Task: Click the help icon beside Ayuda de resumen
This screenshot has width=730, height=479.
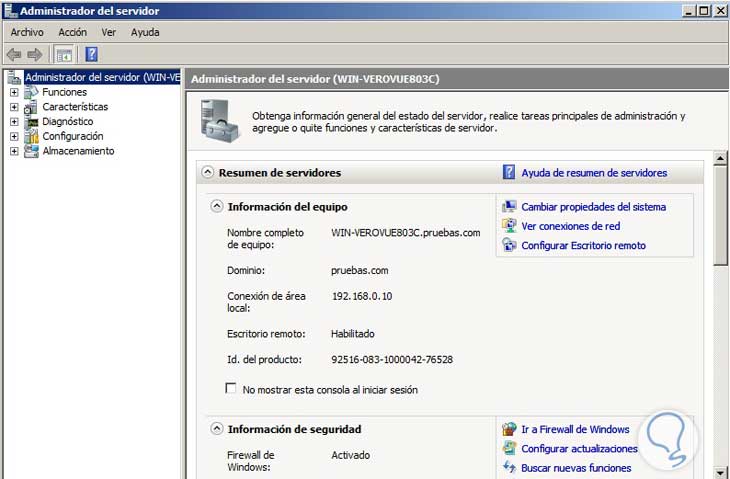Action: pos(509,172)
